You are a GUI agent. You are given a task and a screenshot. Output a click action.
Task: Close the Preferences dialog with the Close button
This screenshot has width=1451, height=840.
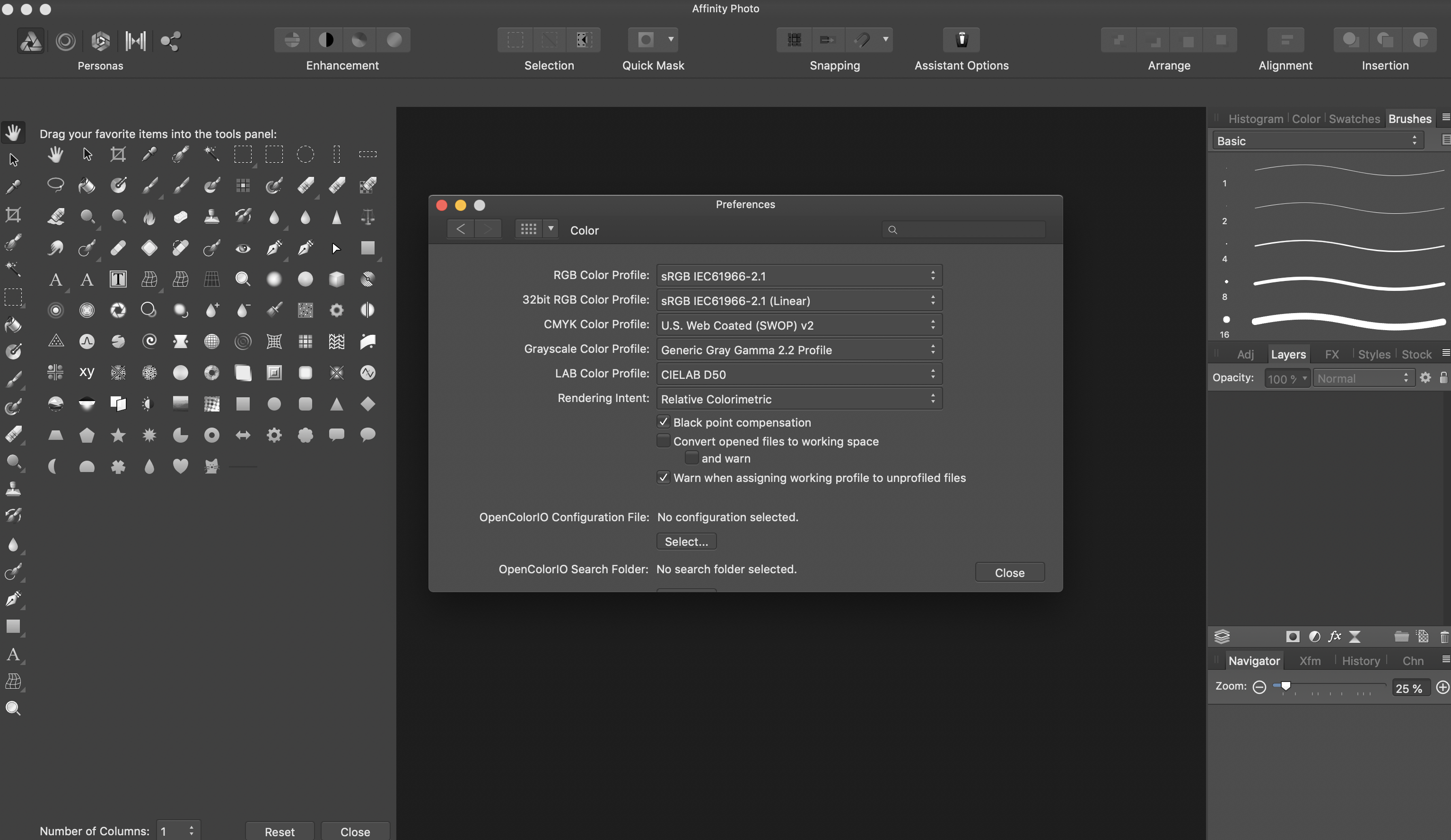[x=1009, y=572]
